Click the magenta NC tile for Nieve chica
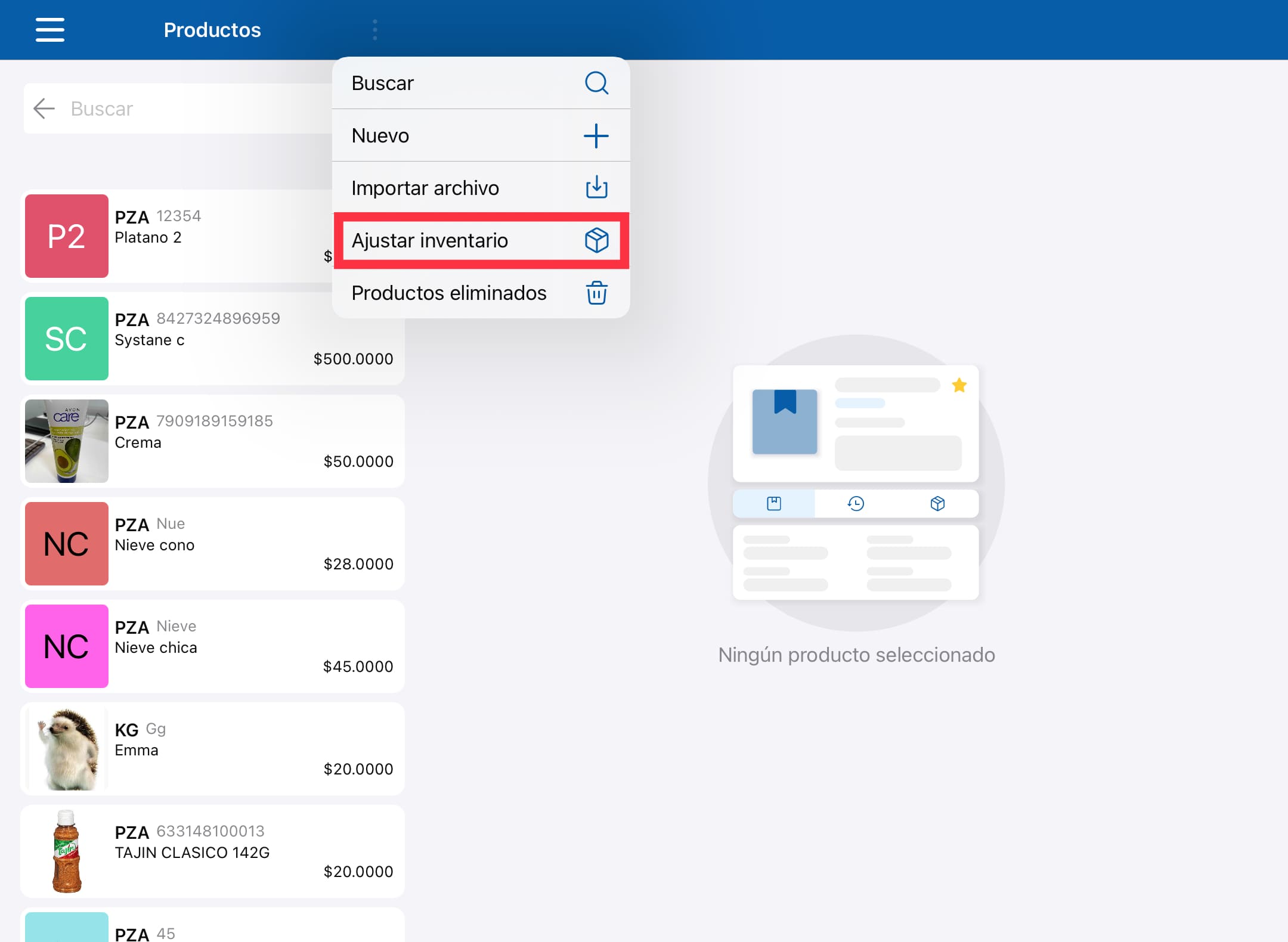 pyautogui.click(x=67, y=646)
